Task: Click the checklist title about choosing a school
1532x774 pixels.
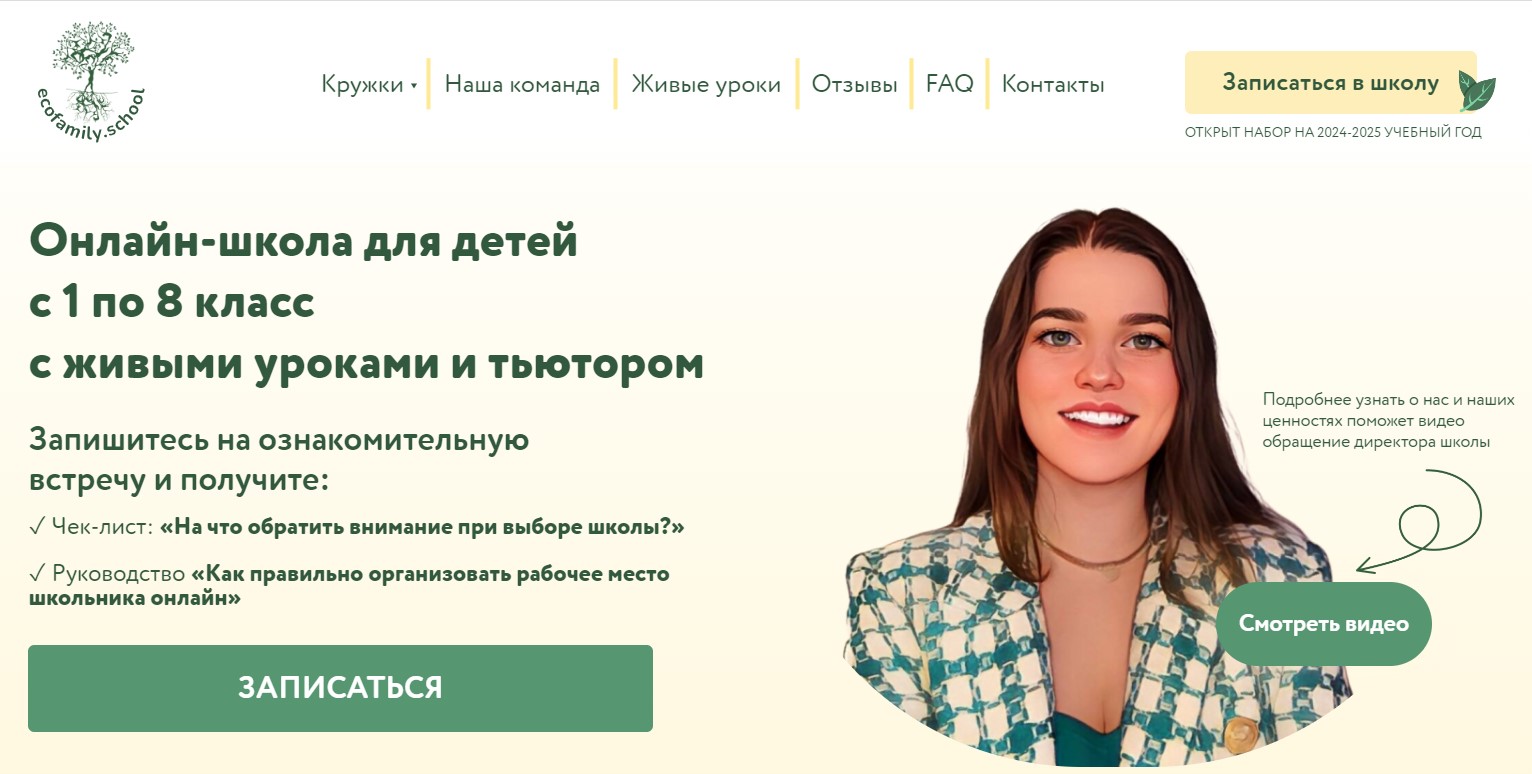Action: [x=422, y=526]
